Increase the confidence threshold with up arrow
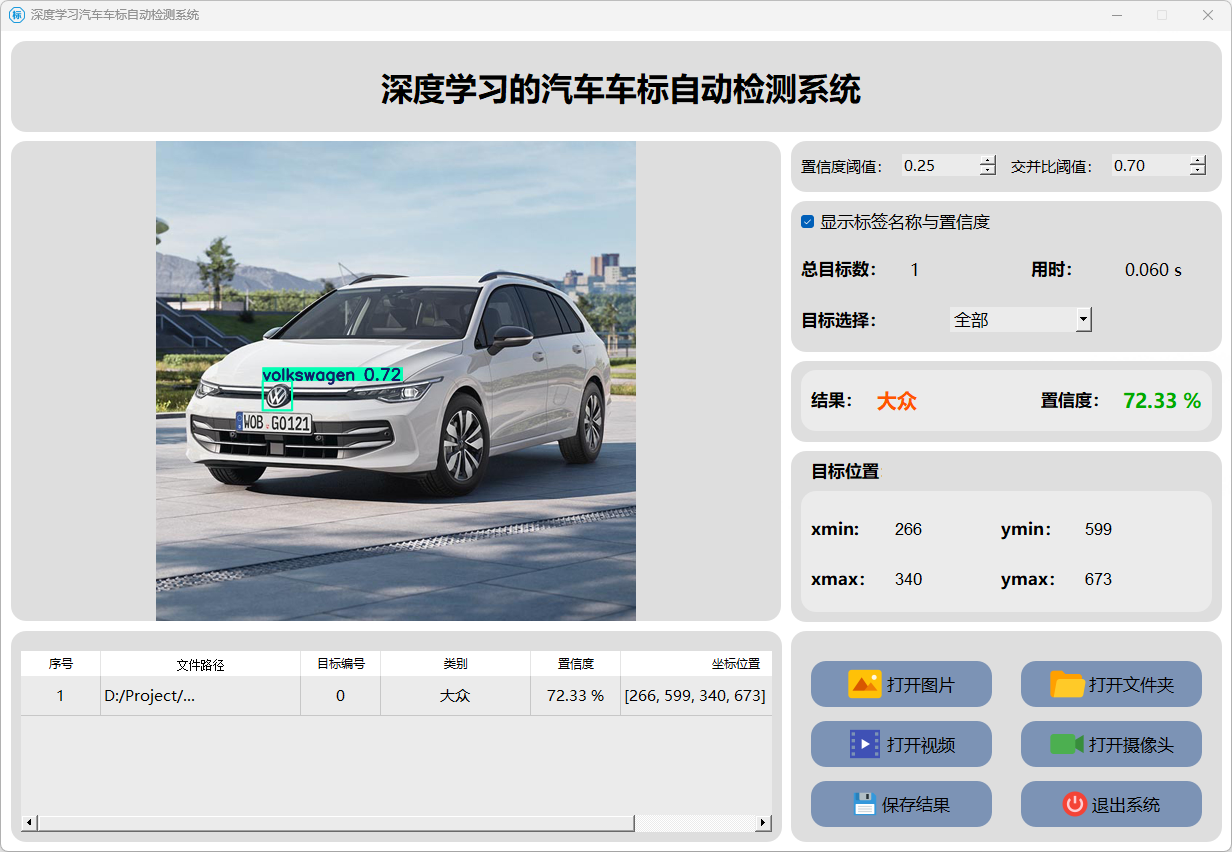The height and width of the screenshot is (852, 1232). [988, 161]
